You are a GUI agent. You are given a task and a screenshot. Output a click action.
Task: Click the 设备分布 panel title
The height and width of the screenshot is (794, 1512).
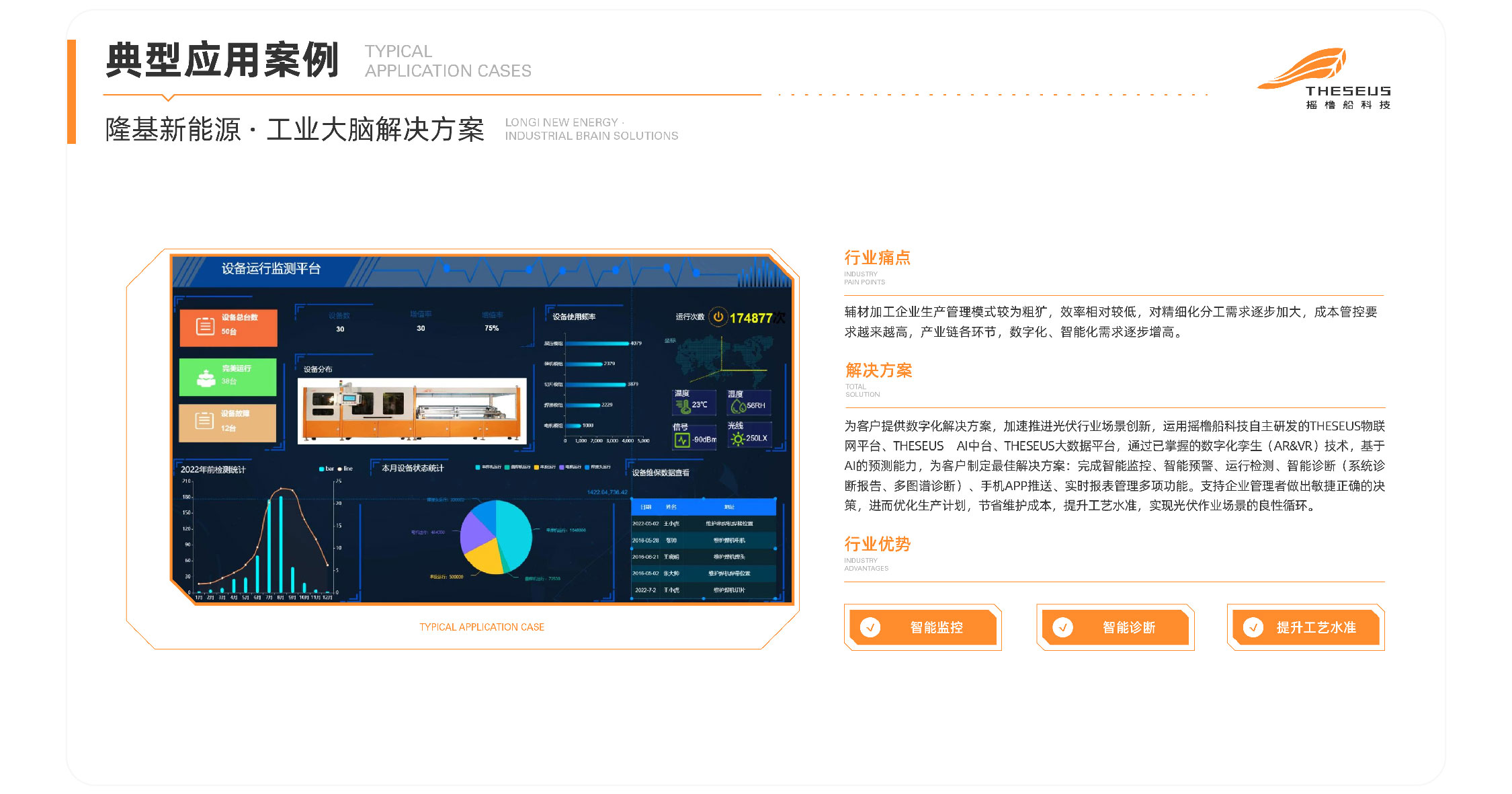[x=317, y=369]
